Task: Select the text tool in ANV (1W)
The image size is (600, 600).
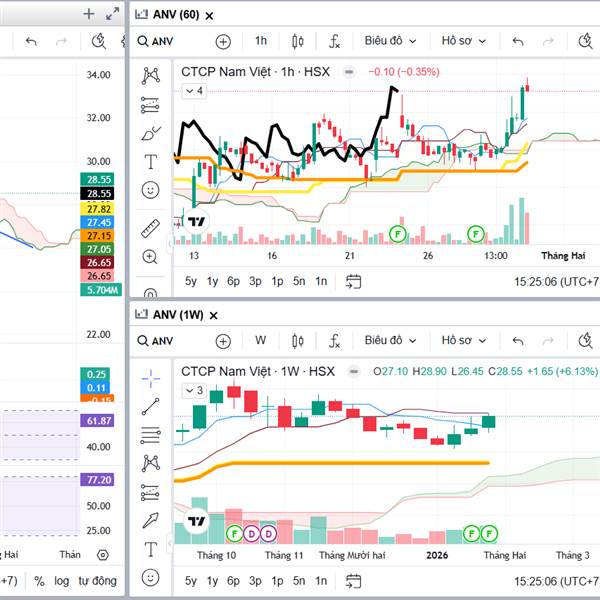Action: click(150, 549)
